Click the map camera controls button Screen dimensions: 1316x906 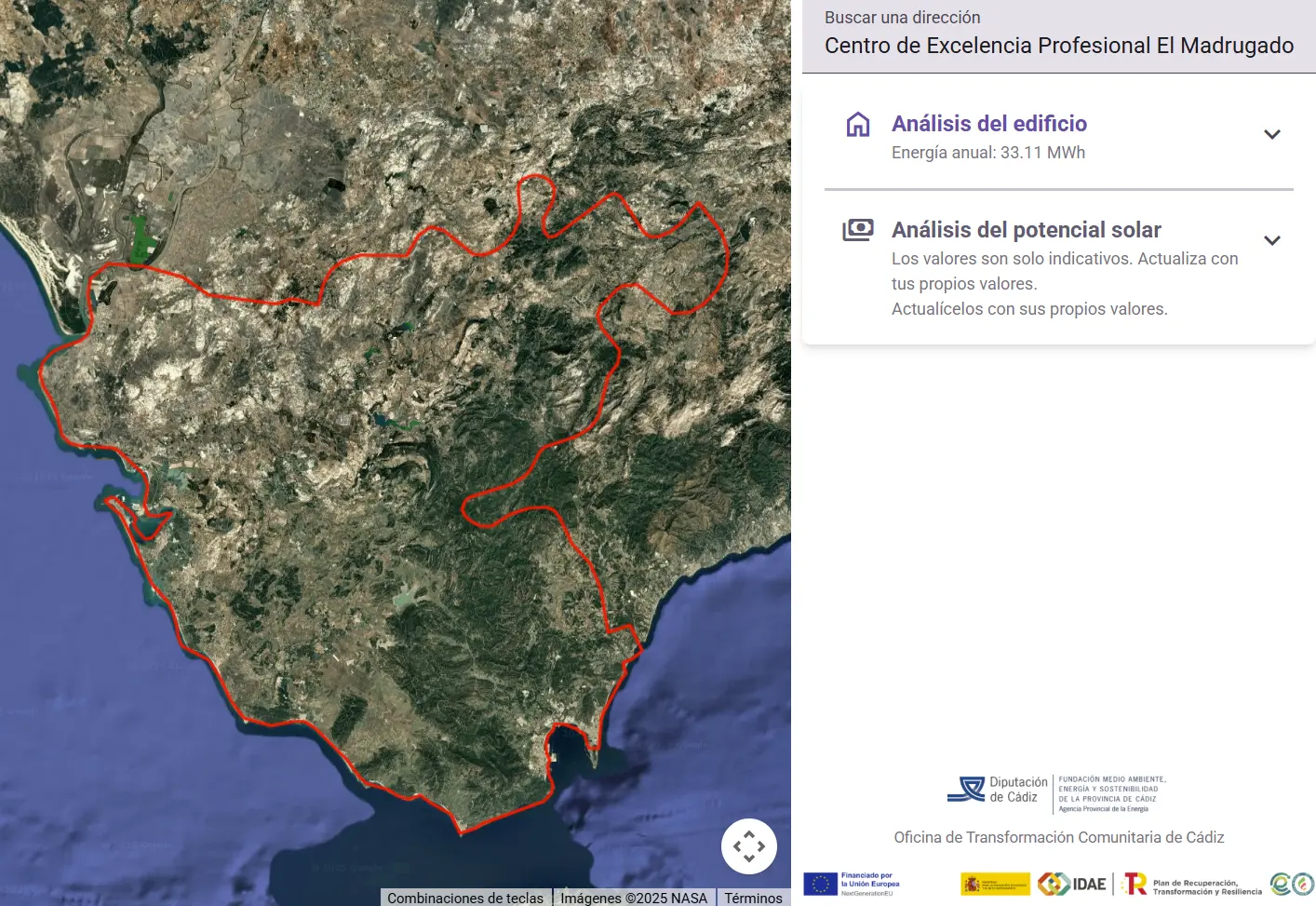tap(748, 846)
